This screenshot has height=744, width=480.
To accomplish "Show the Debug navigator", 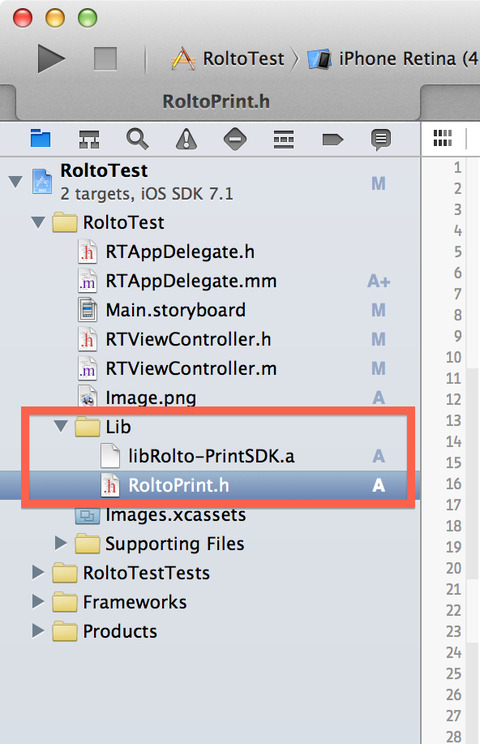I will 284,139.
